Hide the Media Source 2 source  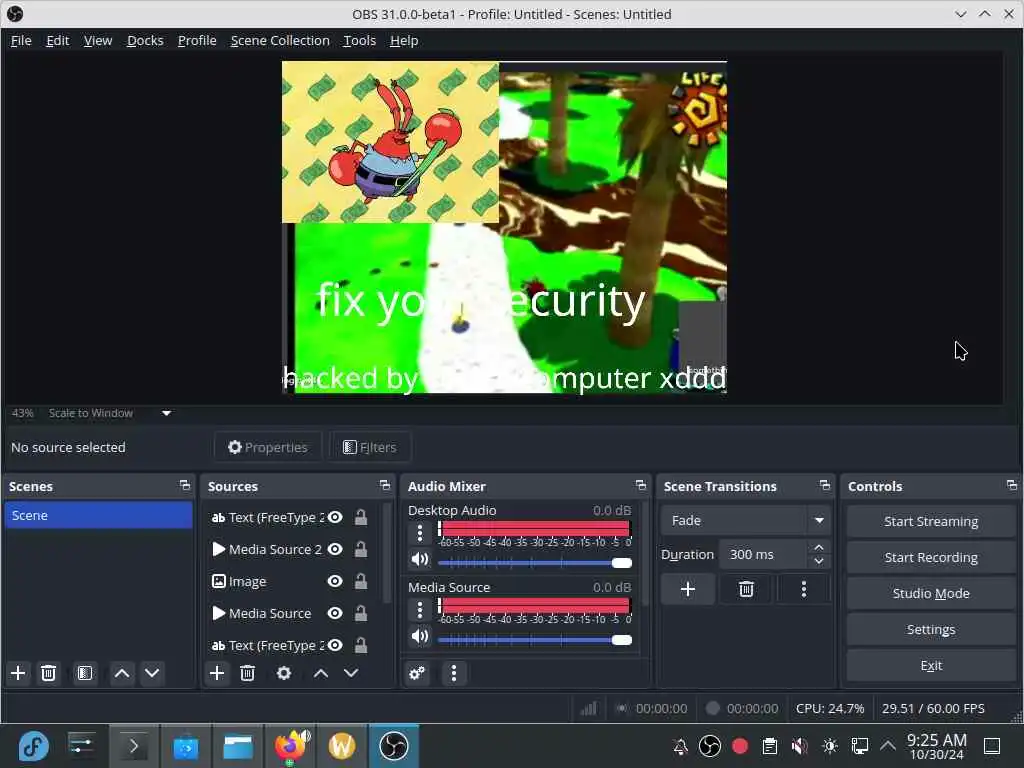tap(335, 549)
